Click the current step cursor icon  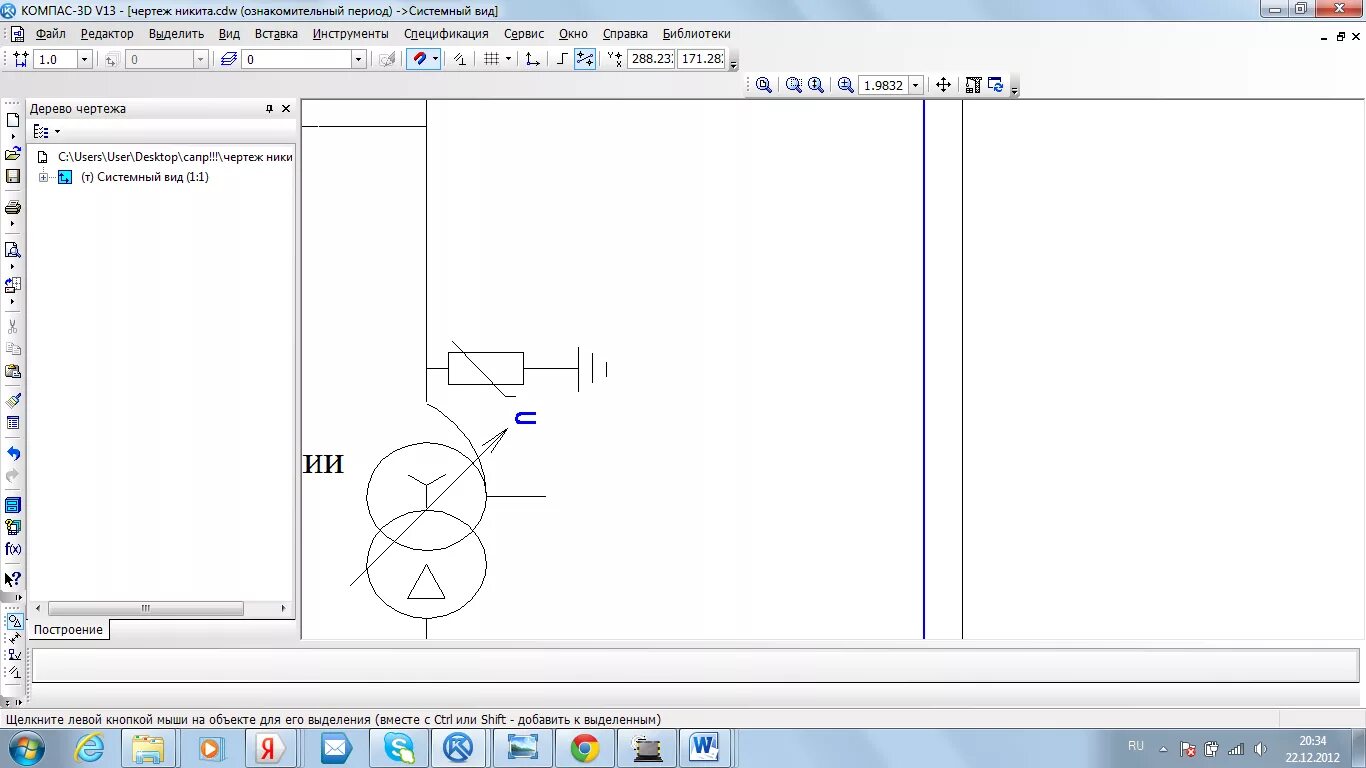(x=20, y=59)
